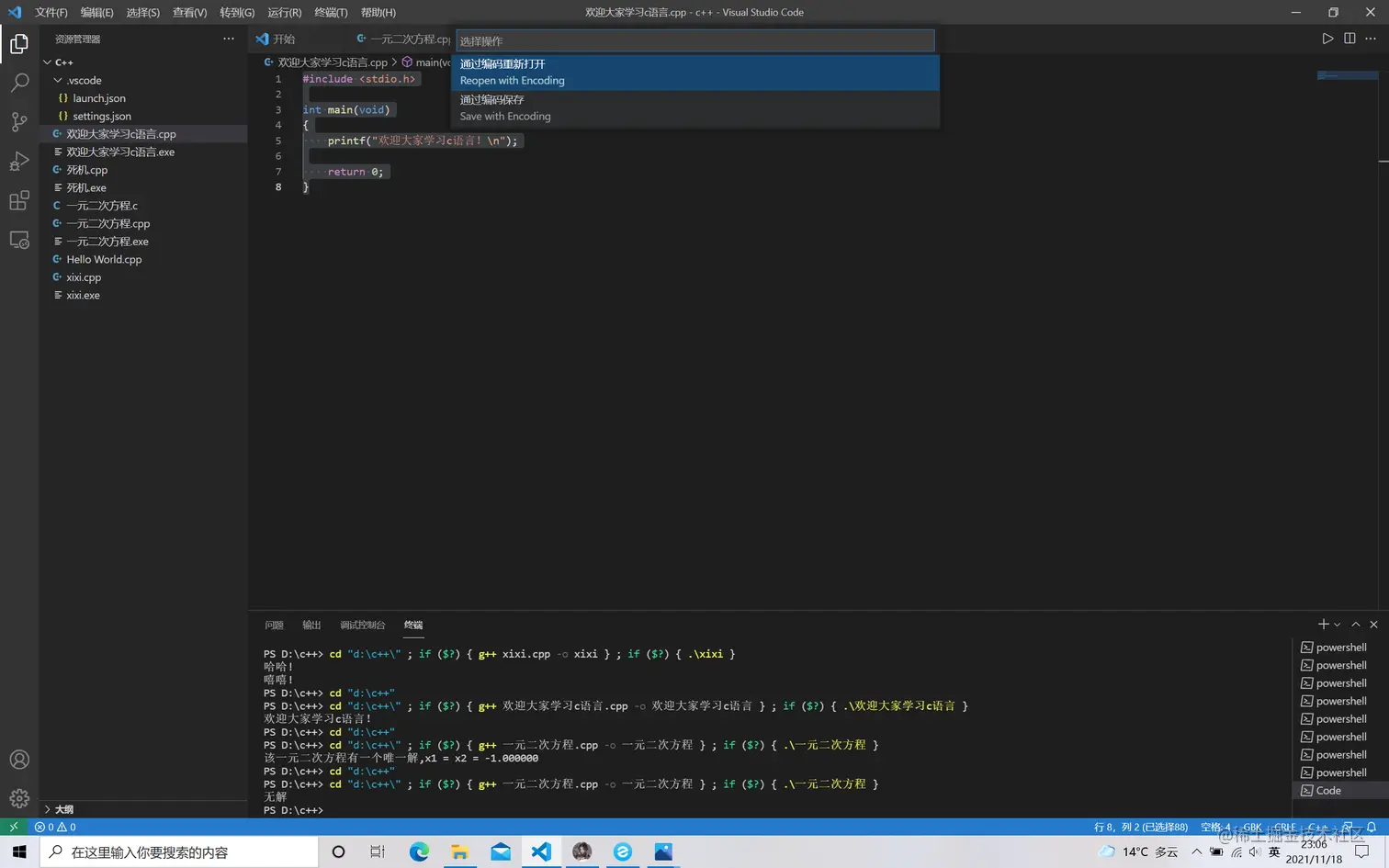Viewport: 1389px width, 868px height.
Task: Open the Terminal menu in menu bar
Action: pos(331,13)
